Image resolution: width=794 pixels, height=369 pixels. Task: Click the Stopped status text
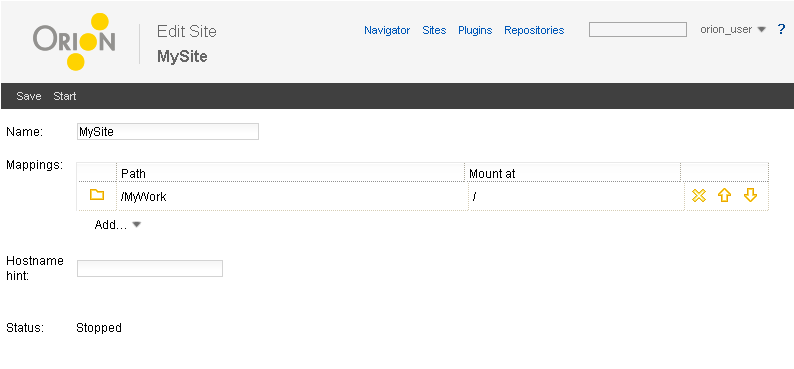point(99,328)
